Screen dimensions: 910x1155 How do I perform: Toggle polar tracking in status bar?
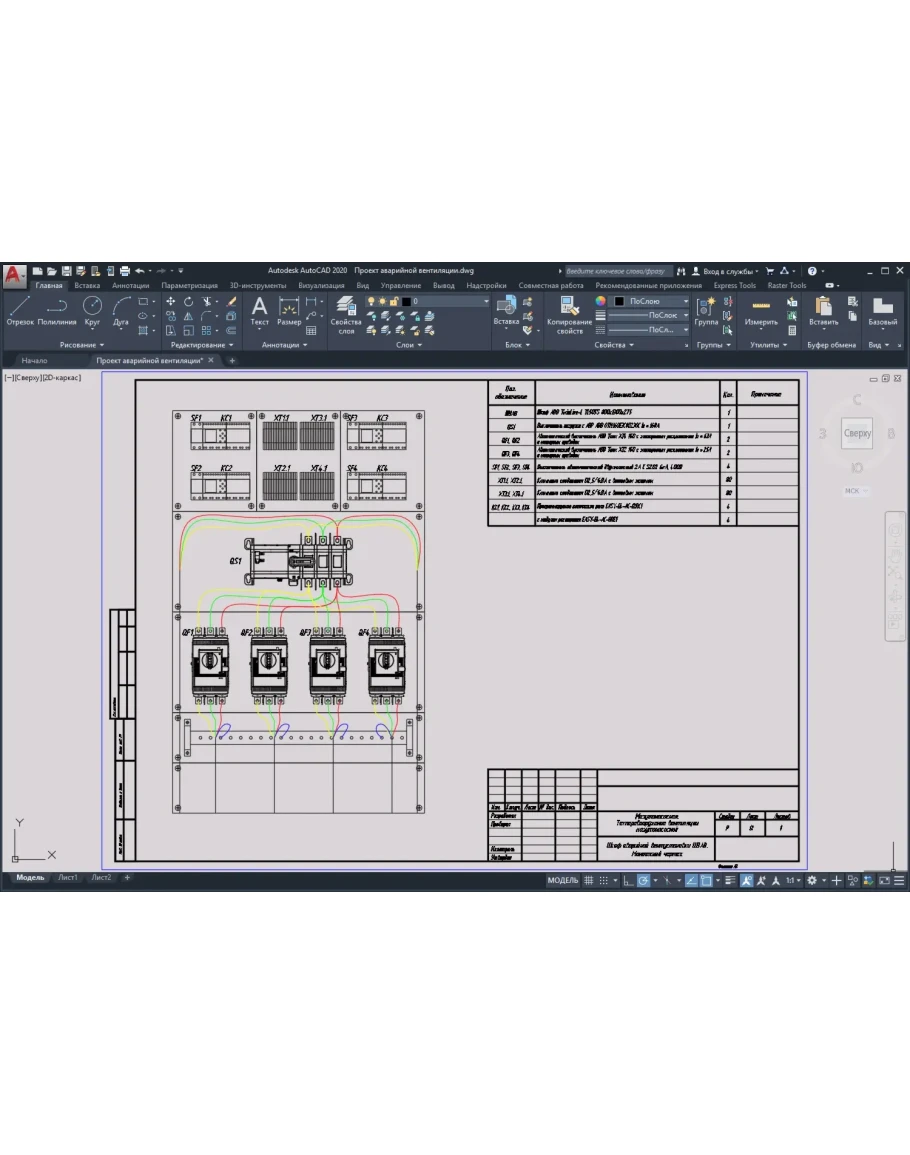click(x=644, y=881)
